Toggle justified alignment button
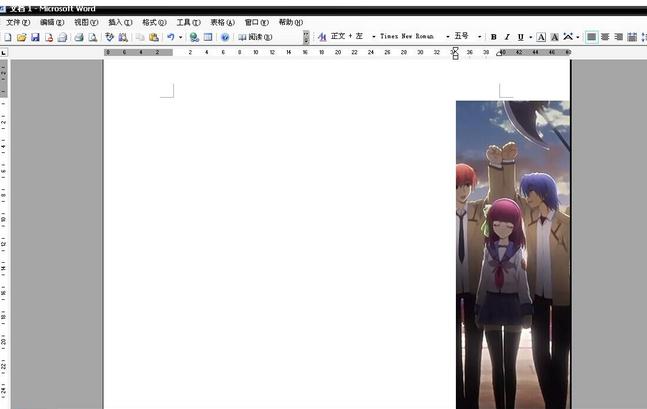This screenshot has width=647, height=409. 591,37
